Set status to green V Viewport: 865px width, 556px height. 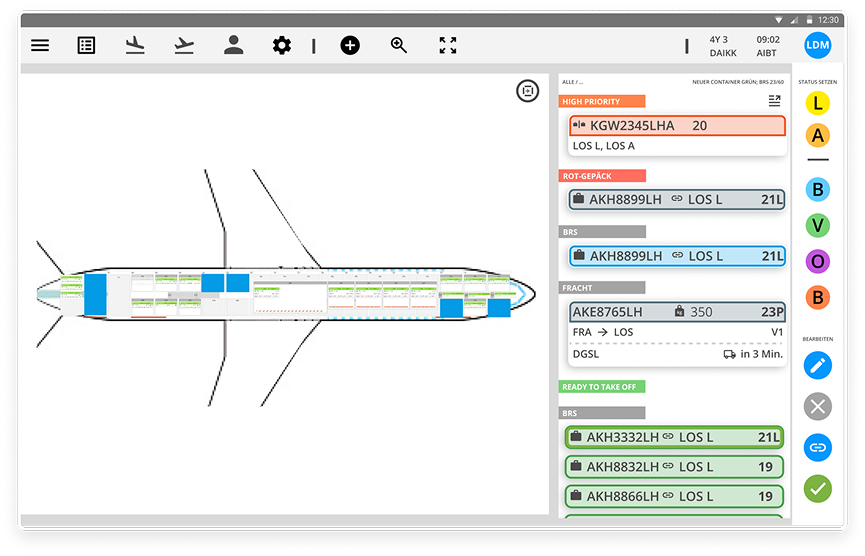coord(818,226)
